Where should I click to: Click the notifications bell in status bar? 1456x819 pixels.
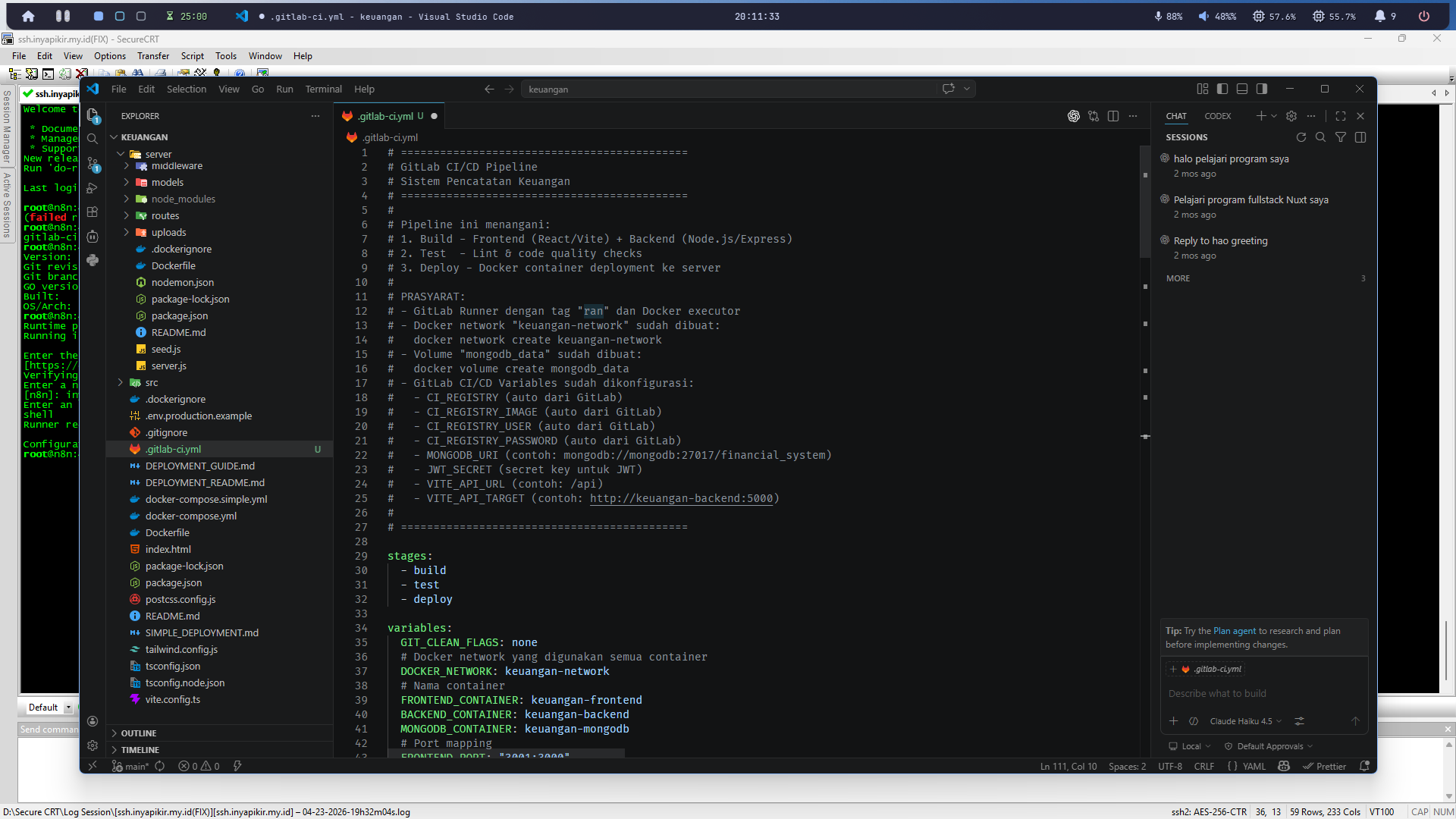click(1365, 766)
